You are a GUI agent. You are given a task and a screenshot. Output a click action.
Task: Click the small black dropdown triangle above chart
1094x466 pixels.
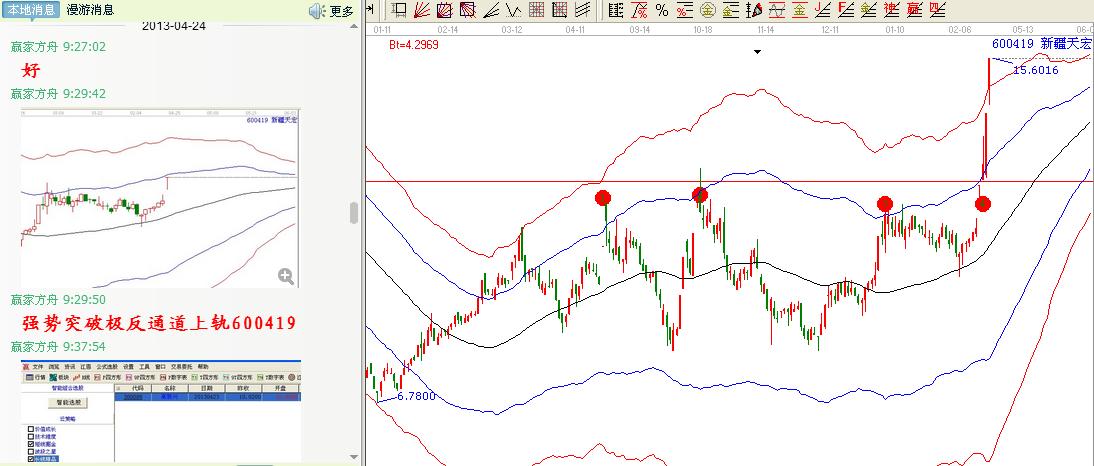click(757, 52)
